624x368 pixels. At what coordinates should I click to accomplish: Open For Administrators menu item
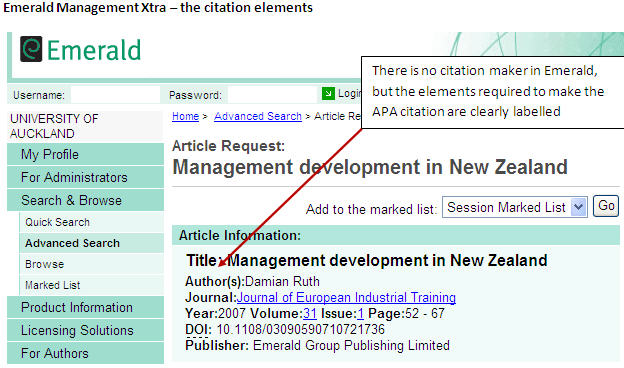pyautogui.click(x=86, y=177)
